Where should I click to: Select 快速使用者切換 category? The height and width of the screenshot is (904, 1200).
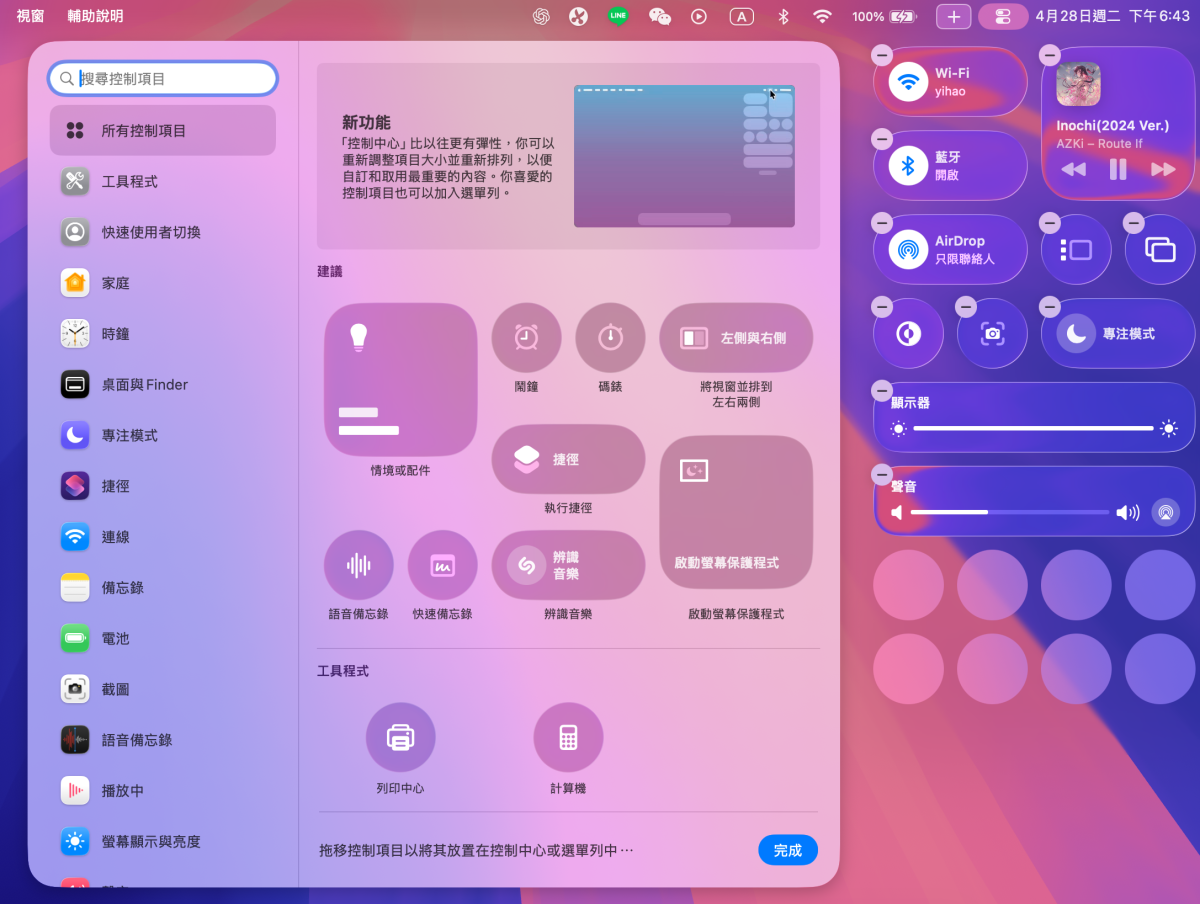(x=162, y=232)
